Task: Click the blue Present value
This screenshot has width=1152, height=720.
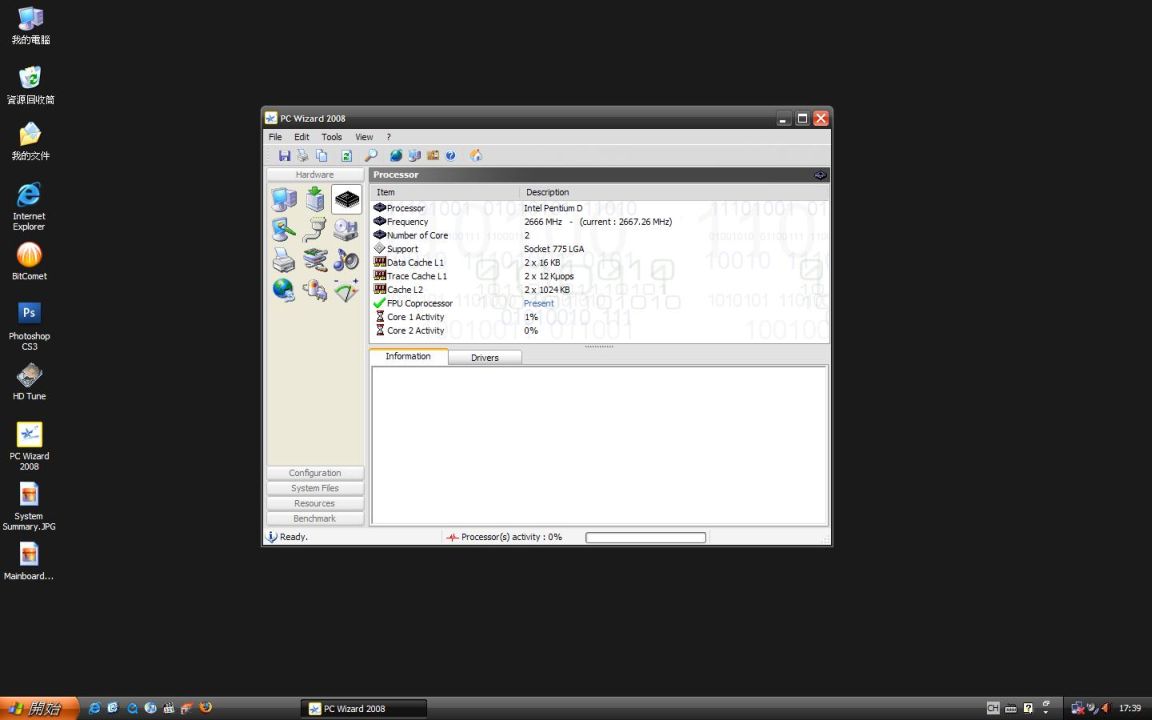Action: [x=539, y=303]
